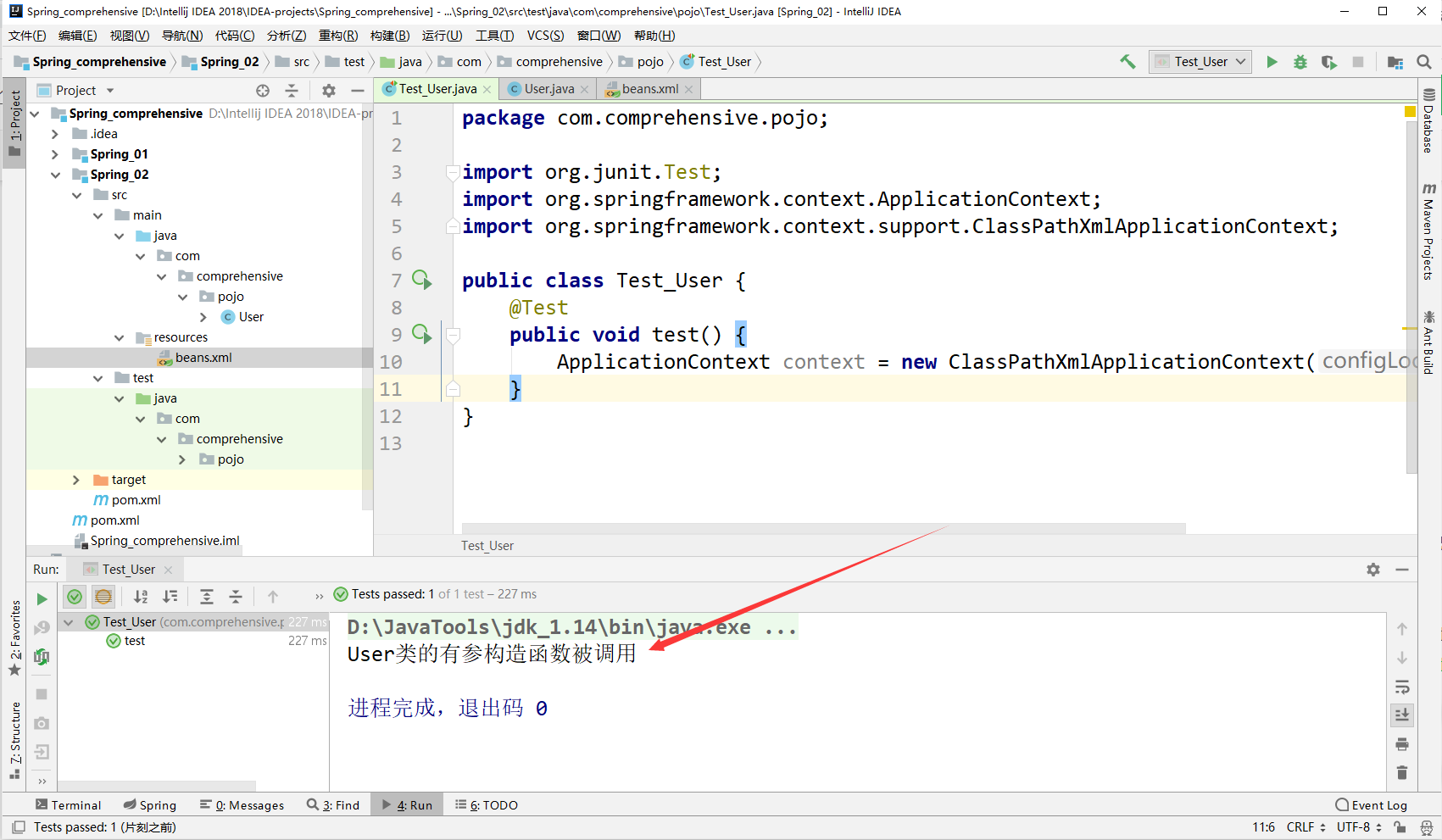Collapse all nodes in the Project panel

(x=292, y=91)
